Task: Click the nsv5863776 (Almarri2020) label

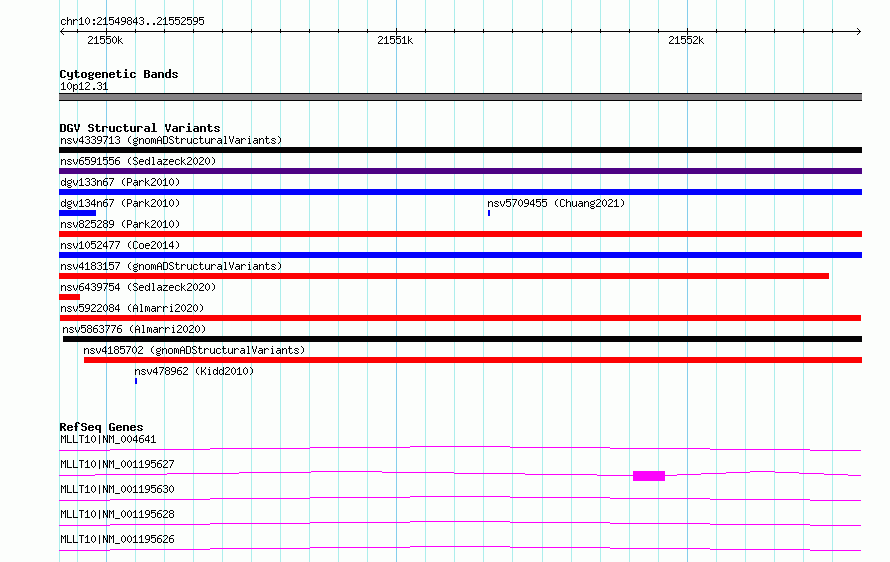Action: 134,329
